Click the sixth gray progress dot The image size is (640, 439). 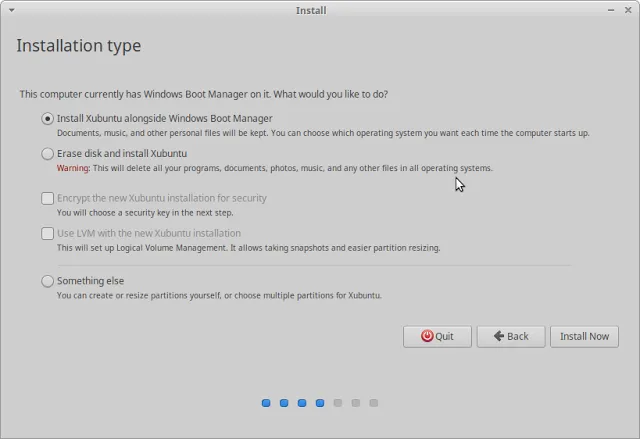tap(356, 403)
